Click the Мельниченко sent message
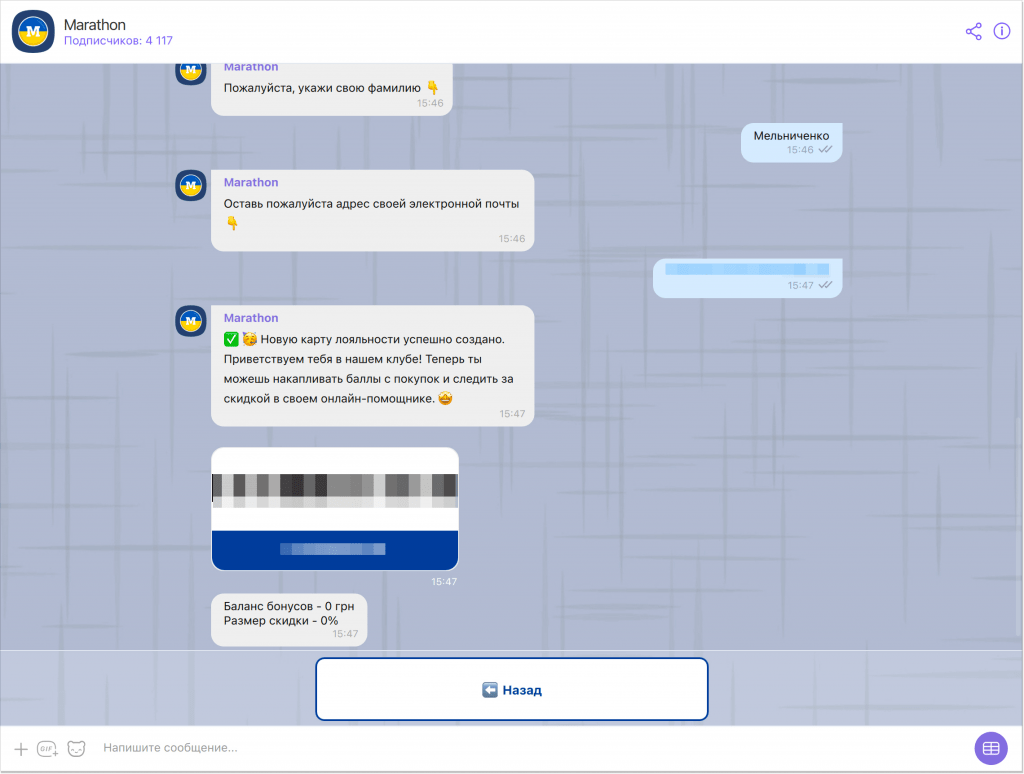 pos(792,142)
